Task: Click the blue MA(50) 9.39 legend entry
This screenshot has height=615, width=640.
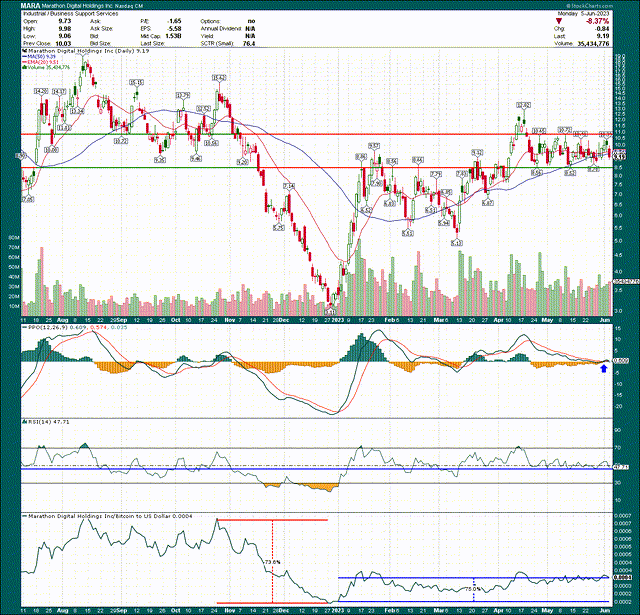Action: coord(39,56)
